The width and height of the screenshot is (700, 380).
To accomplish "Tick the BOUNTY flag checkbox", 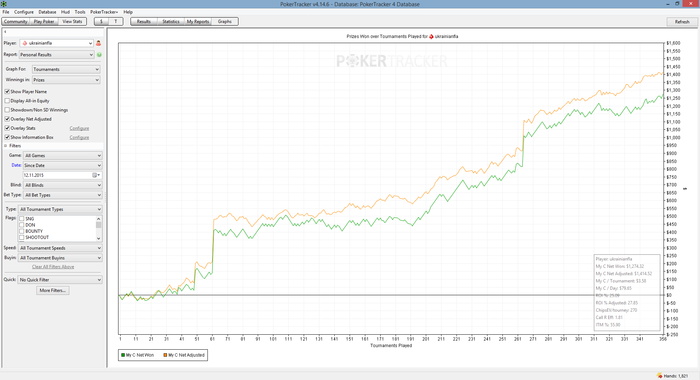I will tap(21, 231).
